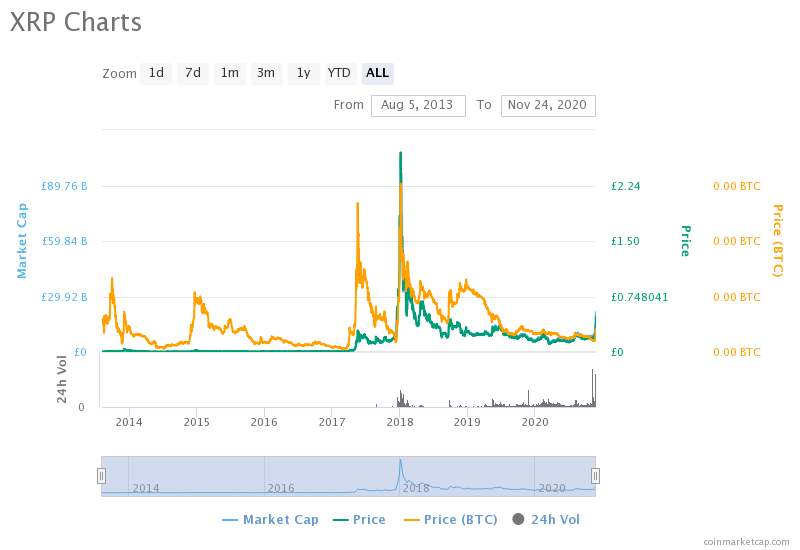
Task: Set zoom to 3m
Action: pyautogui.click(x=266, y=73)
